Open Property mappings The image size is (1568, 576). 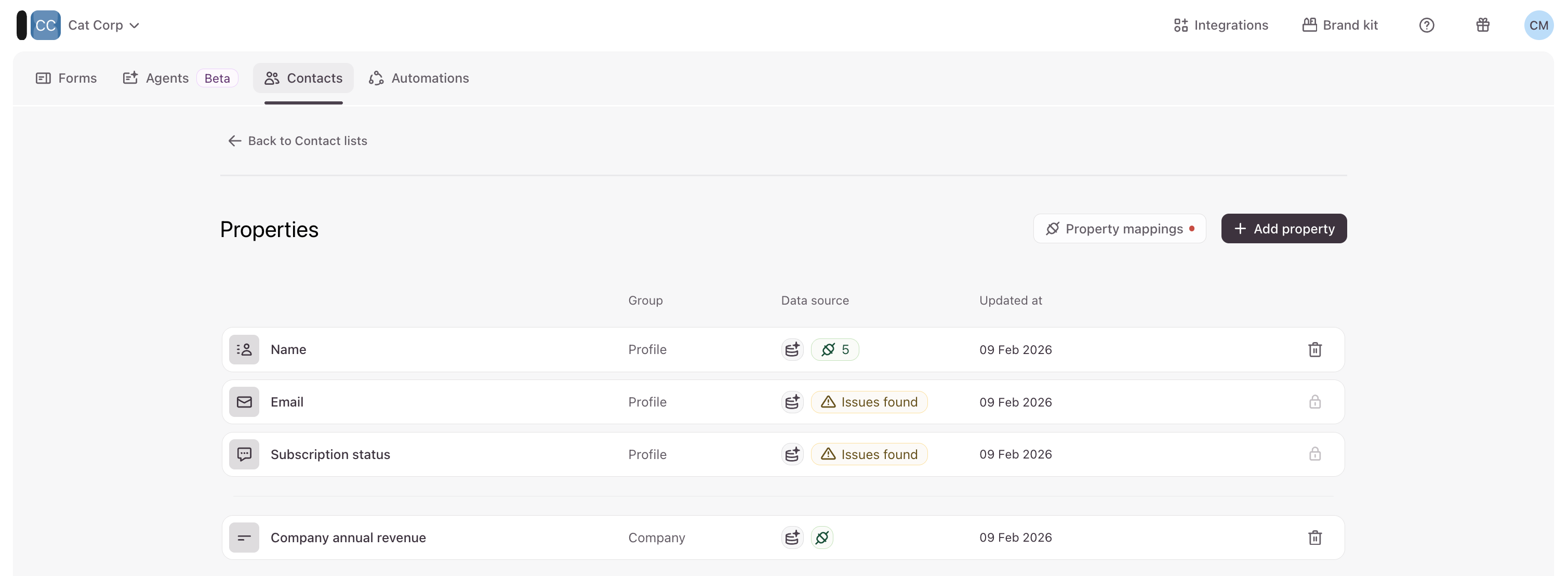(1119, 228)
